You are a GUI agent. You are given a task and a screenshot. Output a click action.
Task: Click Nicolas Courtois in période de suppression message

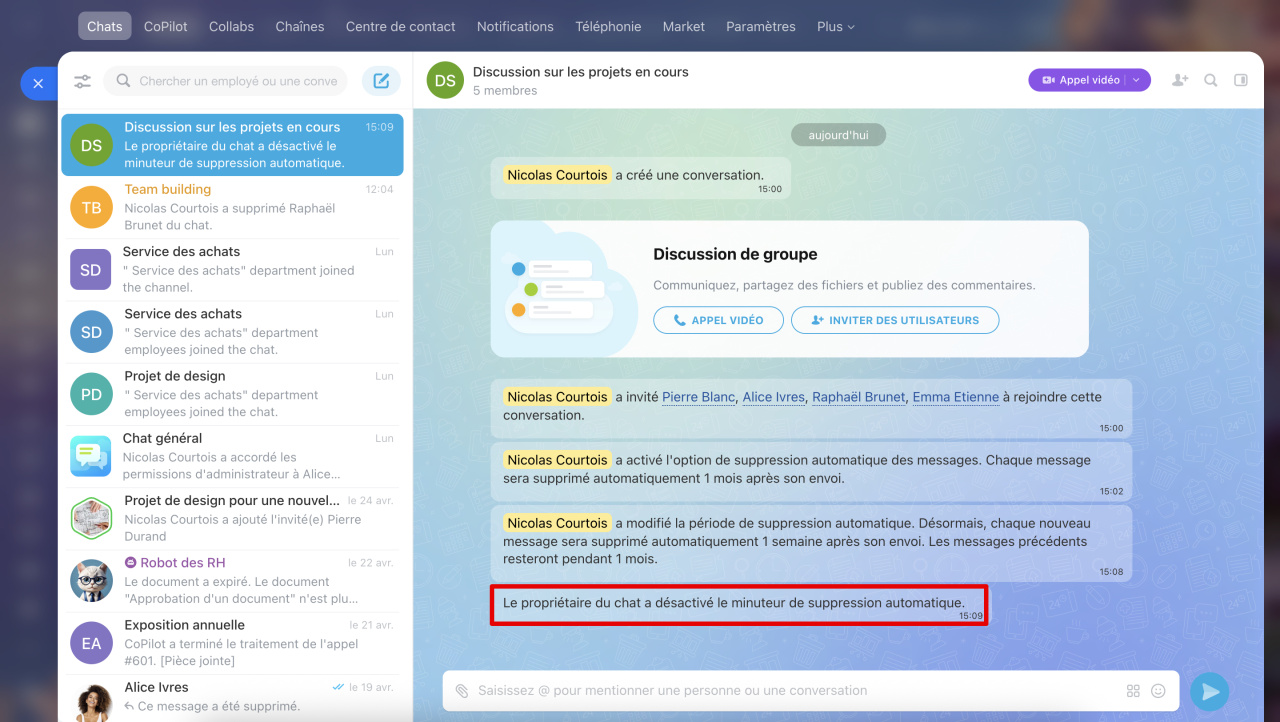(557, 523)
